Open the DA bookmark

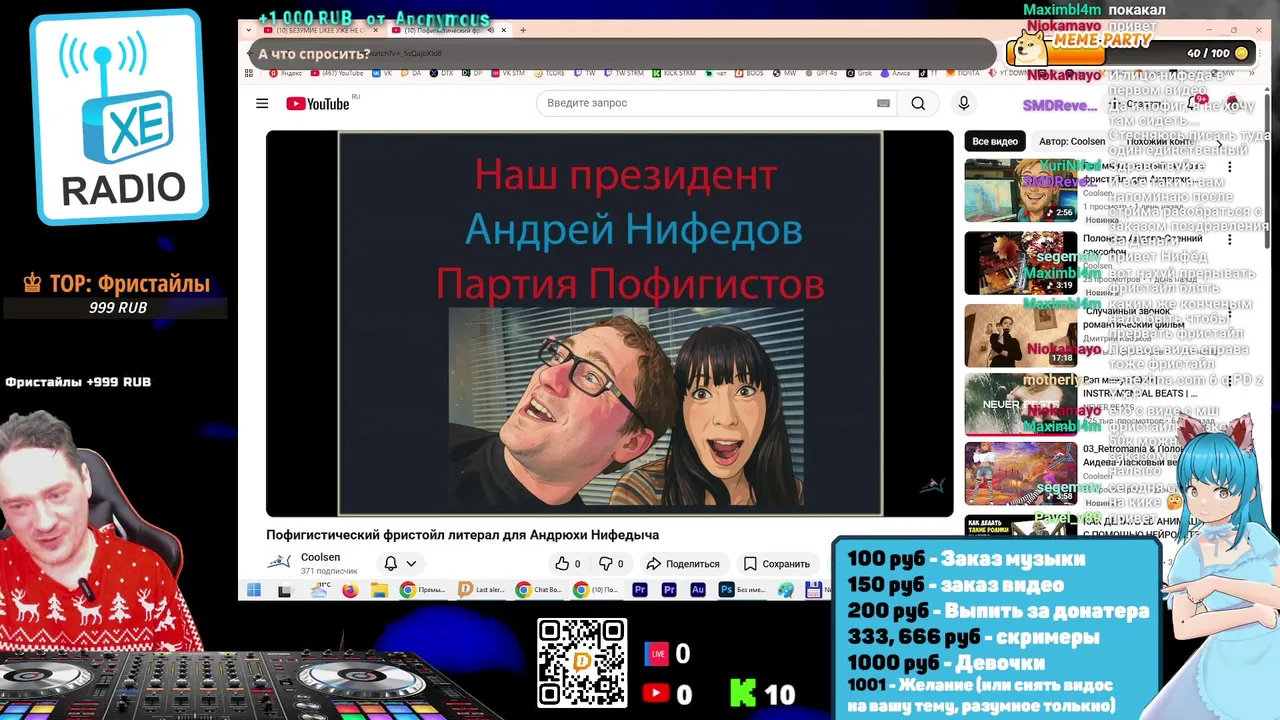click(x=410, y=73)
